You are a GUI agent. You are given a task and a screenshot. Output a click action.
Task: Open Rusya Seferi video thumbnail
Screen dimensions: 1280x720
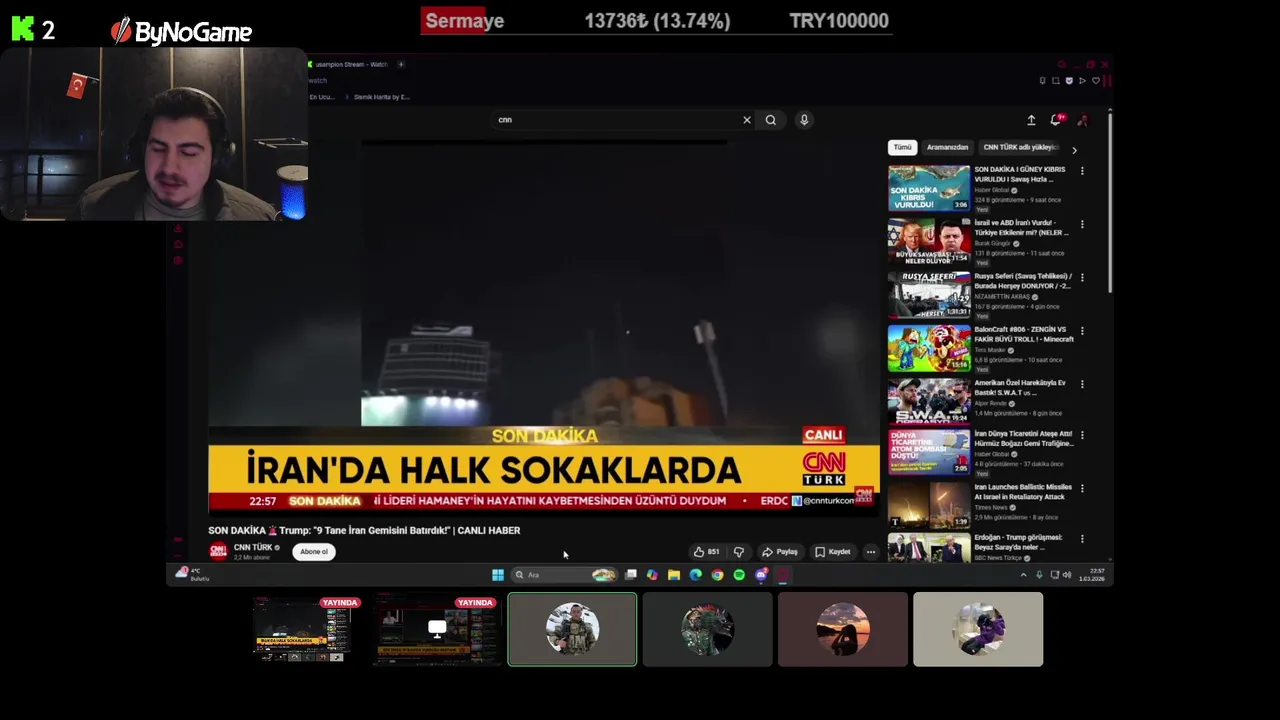(929, 295)
